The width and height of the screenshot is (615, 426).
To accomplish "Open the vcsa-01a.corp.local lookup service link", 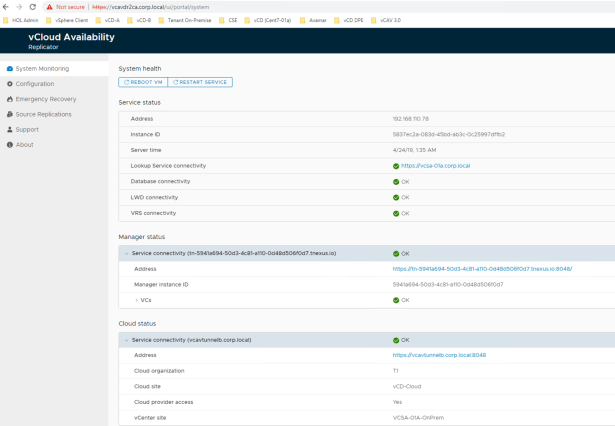I will [x=435, y=165].
